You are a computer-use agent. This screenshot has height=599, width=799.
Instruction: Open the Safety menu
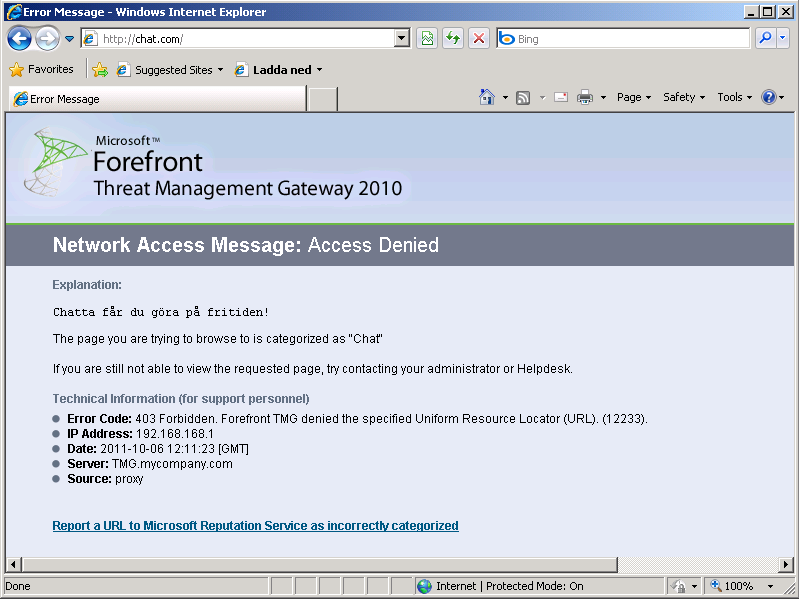[x=683, y=97]
